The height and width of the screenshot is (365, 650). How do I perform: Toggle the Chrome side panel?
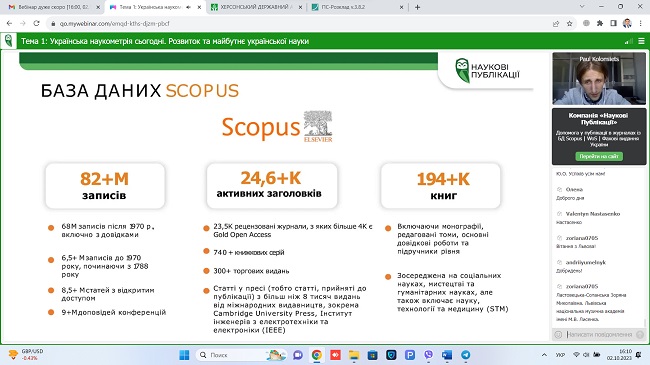point(614,24)
